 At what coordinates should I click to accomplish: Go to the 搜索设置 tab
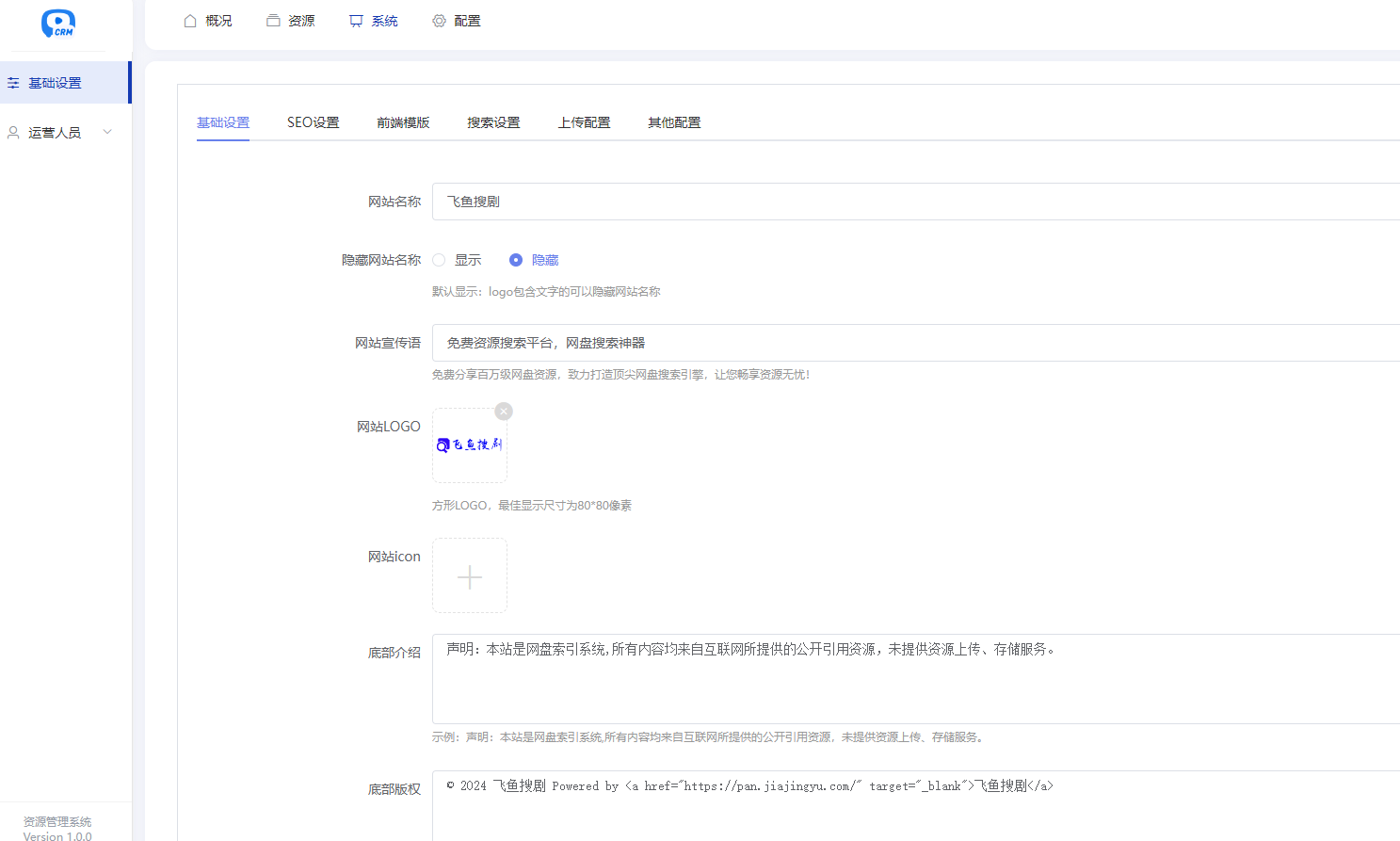pyautogui.click(x=493, y=122)
